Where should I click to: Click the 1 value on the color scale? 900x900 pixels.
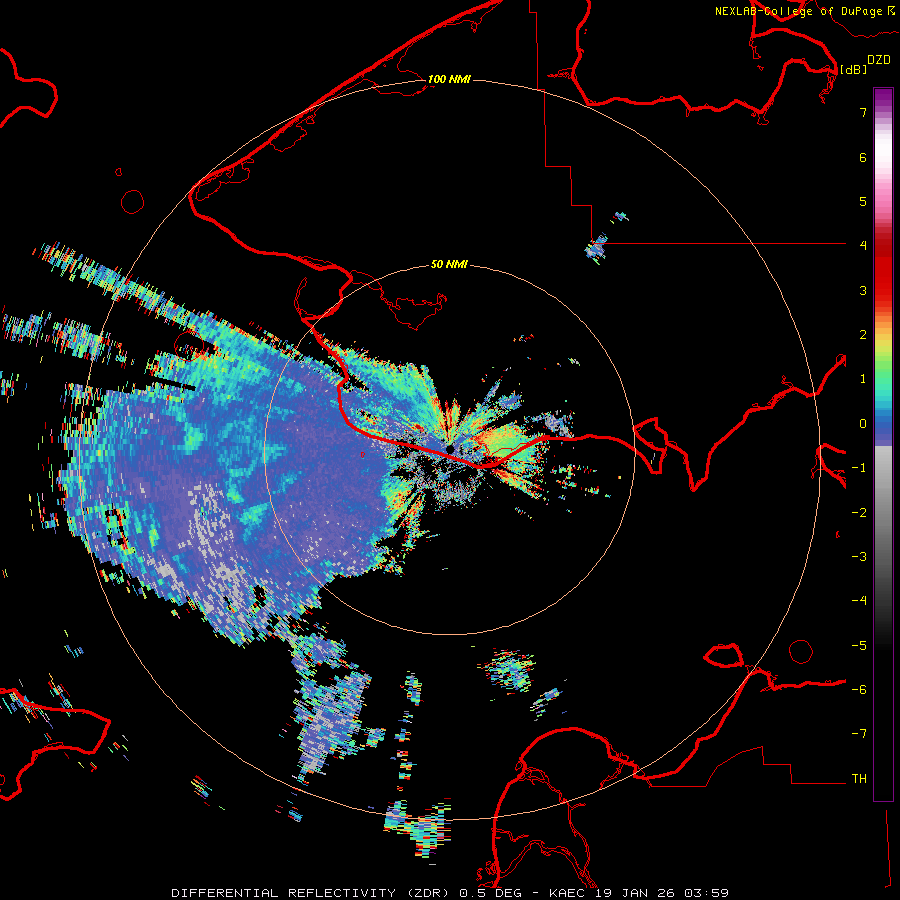[x=863, y=379]
